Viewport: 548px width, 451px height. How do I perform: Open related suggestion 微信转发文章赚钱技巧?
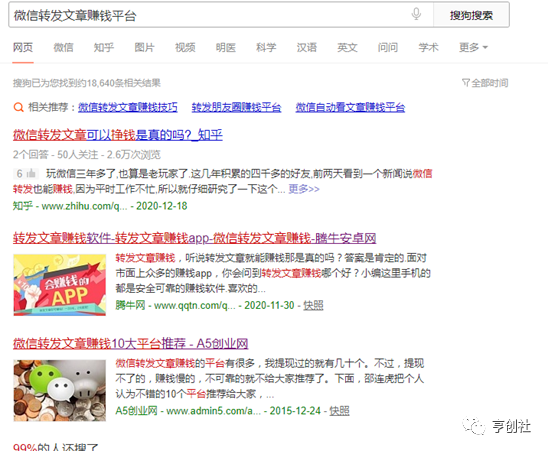[x=128, y=107]
